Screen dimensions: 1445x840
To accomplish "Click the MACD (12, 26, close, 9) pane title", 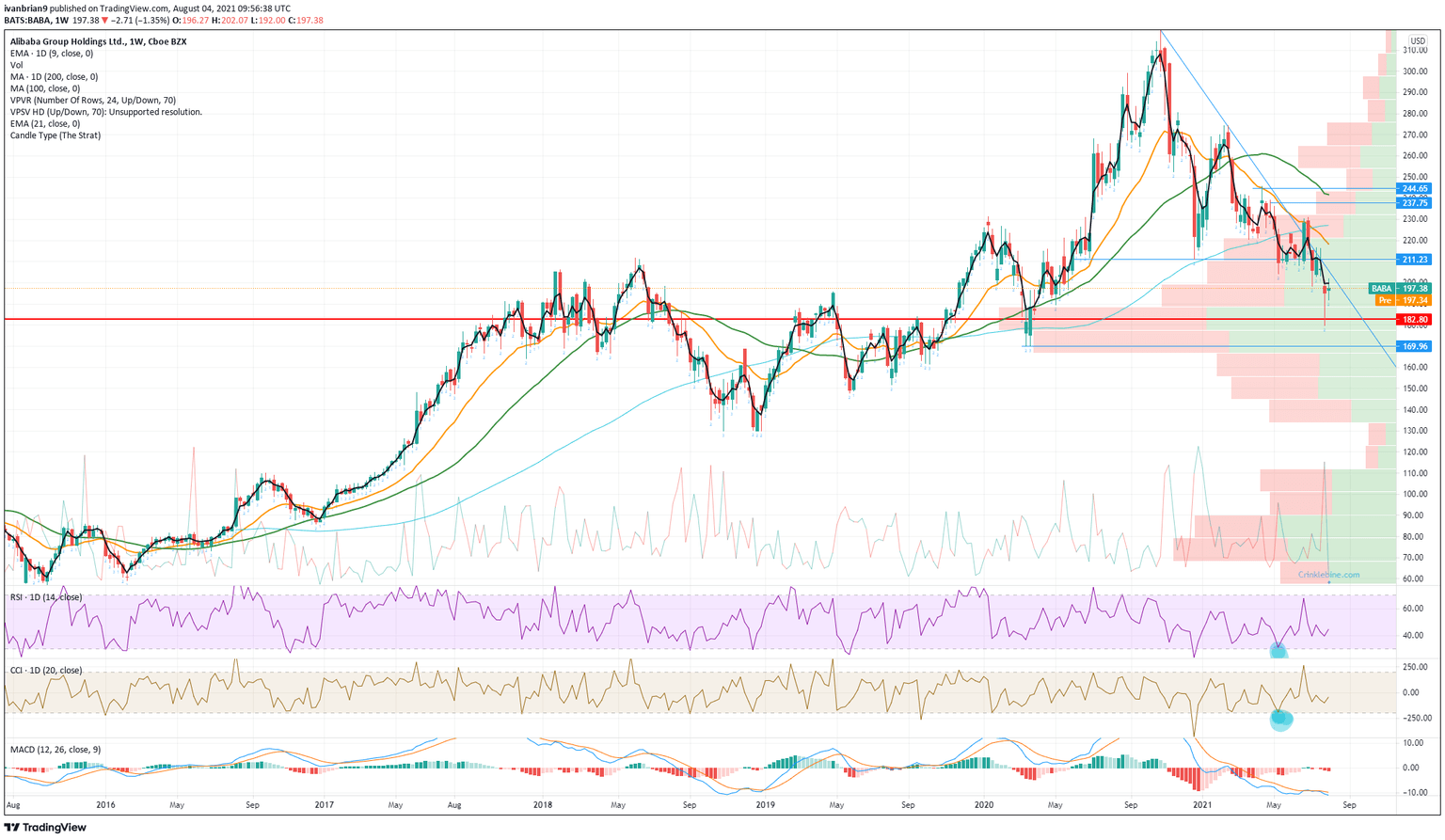I will point(56,750).
